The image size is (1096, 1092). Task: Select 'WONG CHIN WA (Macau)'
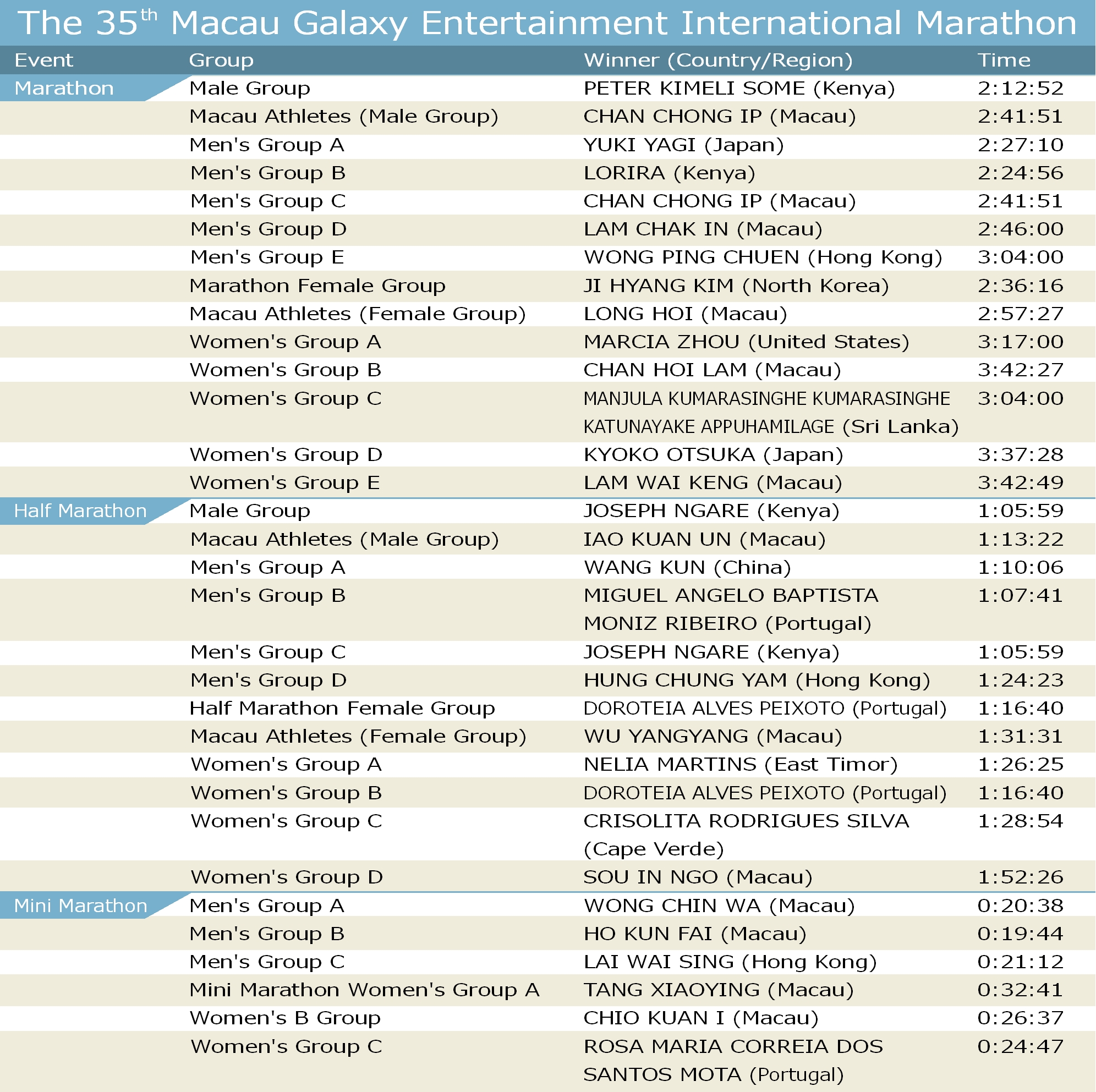pyautogui.click(x=719, y=906)
